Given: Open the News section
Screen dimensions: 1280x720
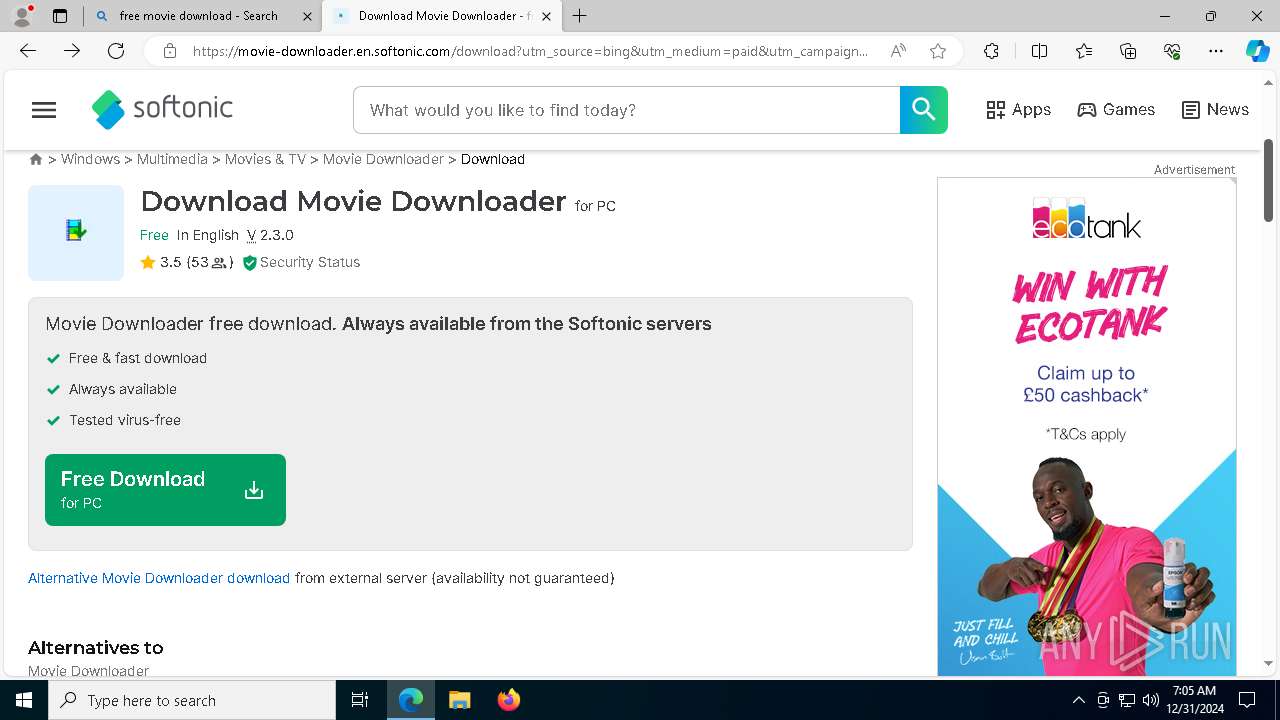Looking at the screenshot, I should [1215, 110].
